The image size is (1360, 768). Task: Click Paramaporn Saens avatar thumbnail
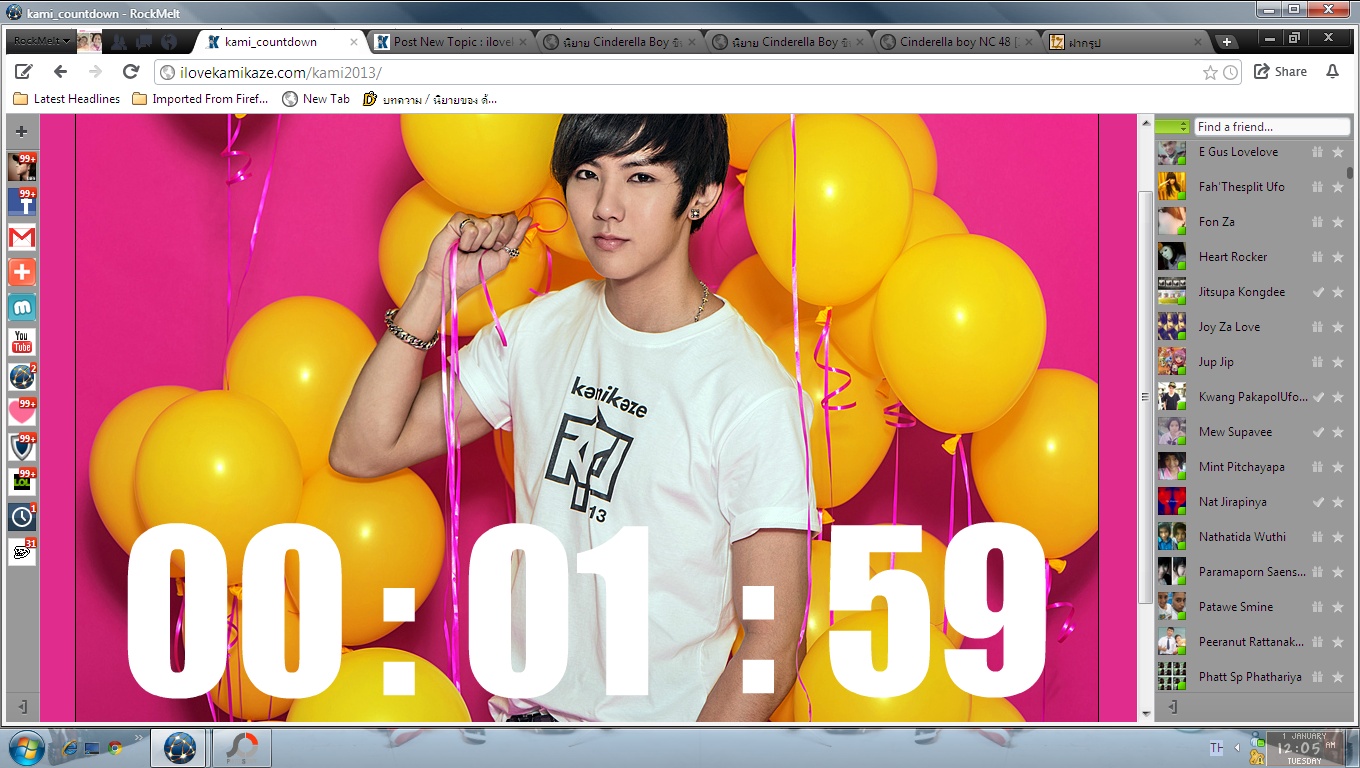[1172, 572]
